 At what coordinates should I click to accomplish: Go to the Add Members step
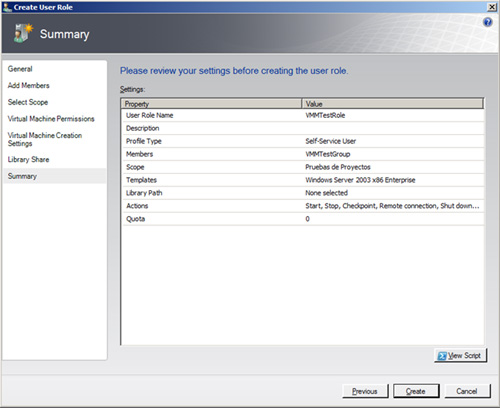29,86
